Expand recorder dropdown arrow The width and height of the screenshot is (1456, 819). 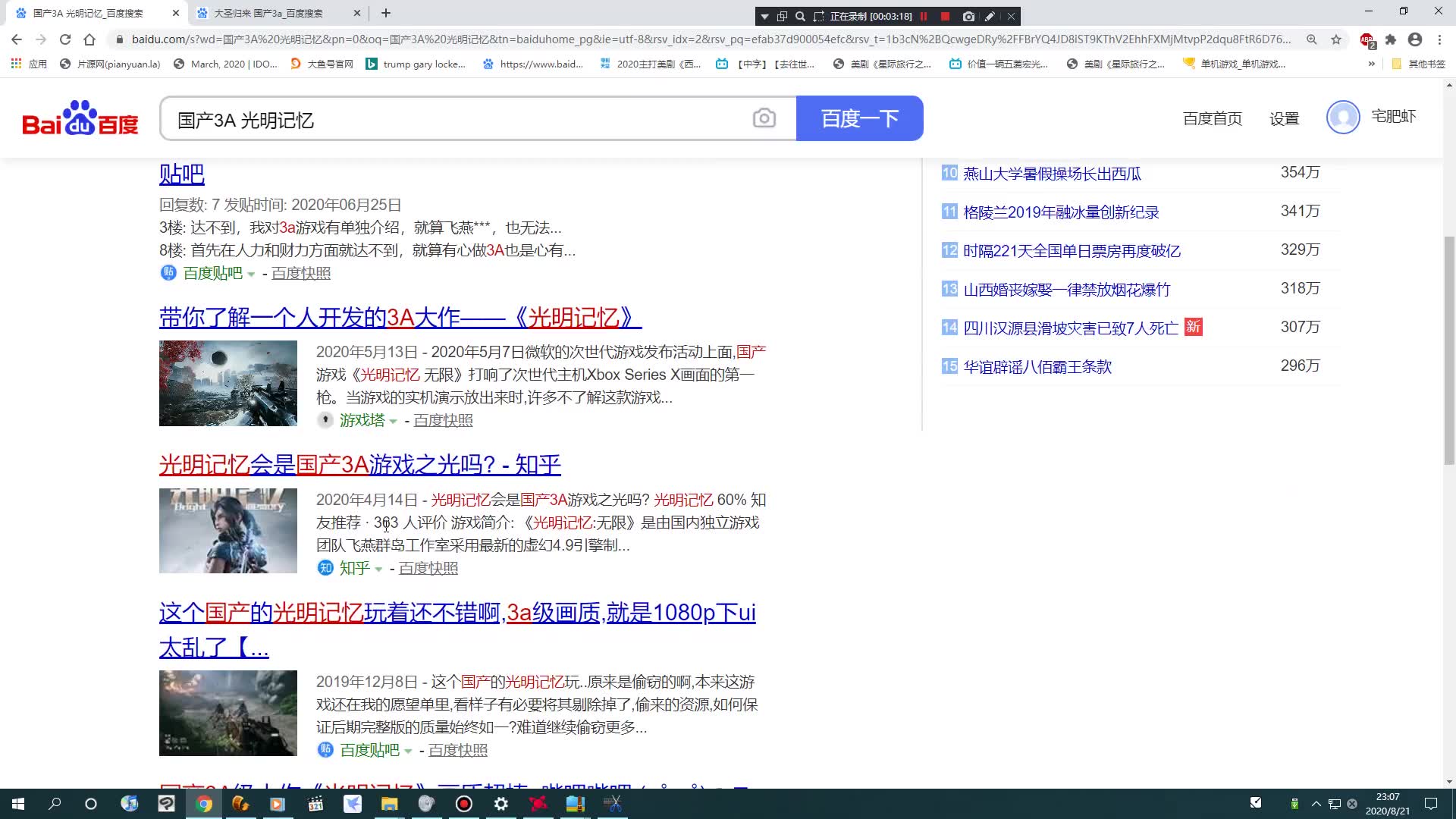coord(764,16)
